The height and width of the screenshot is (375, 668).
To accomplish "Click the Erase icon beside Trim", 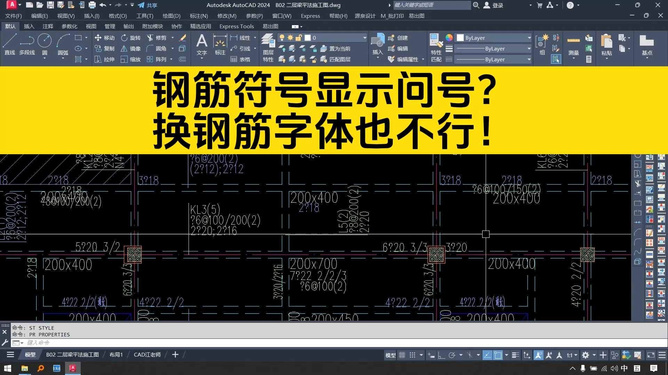I will pyautogui.click(x=183, y=38).
